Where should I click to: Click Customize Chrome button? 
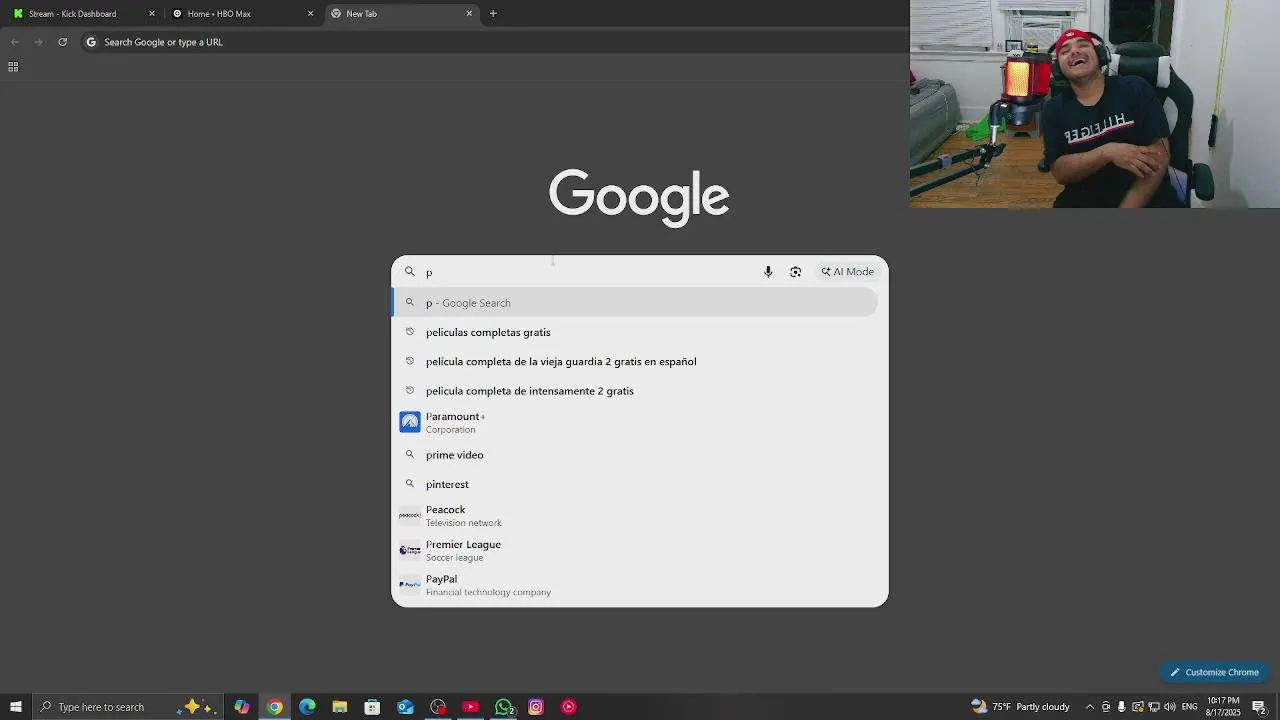[1214, 672]
